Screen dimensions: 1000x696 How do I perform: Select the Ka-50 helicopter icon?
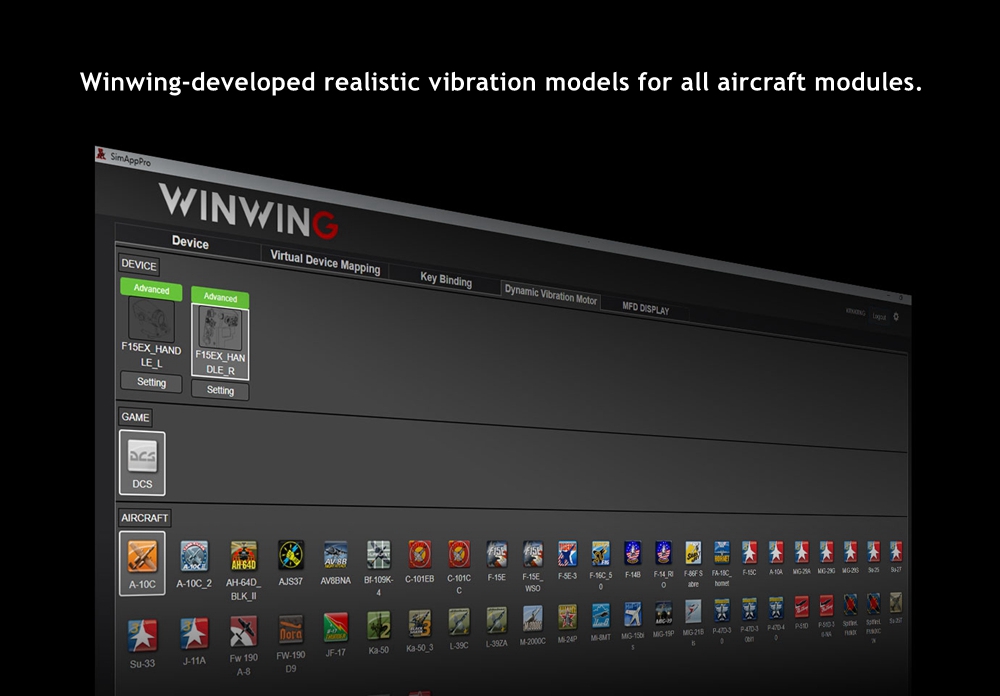379,625
